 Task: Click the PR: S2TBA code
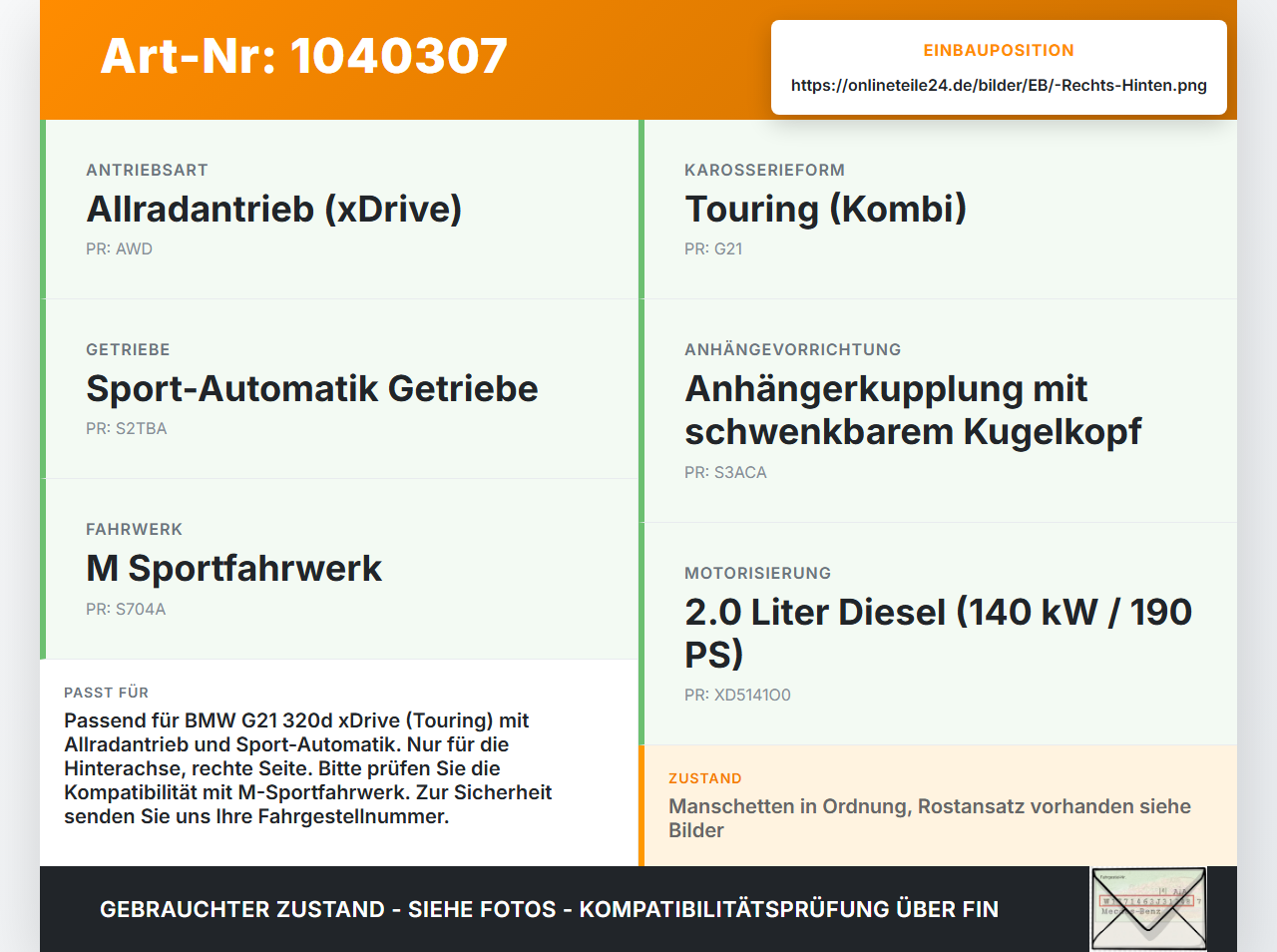pyautogui.click(x=127, y=428)
